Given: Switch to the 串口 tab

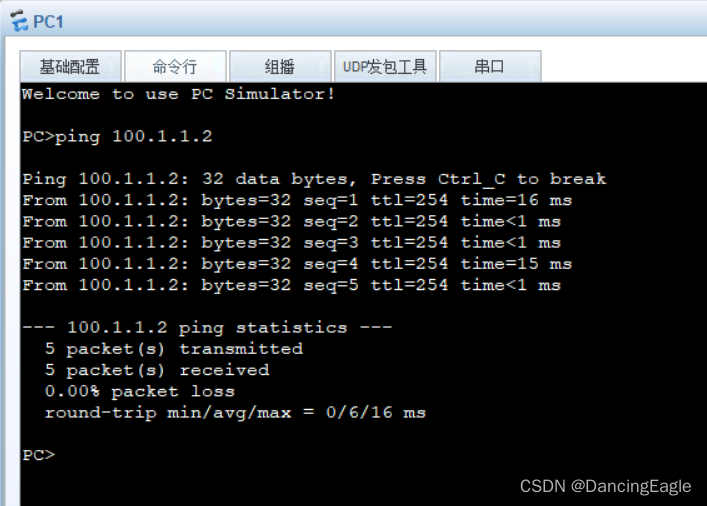Looking at the screenshot, I should coord(489,67).
